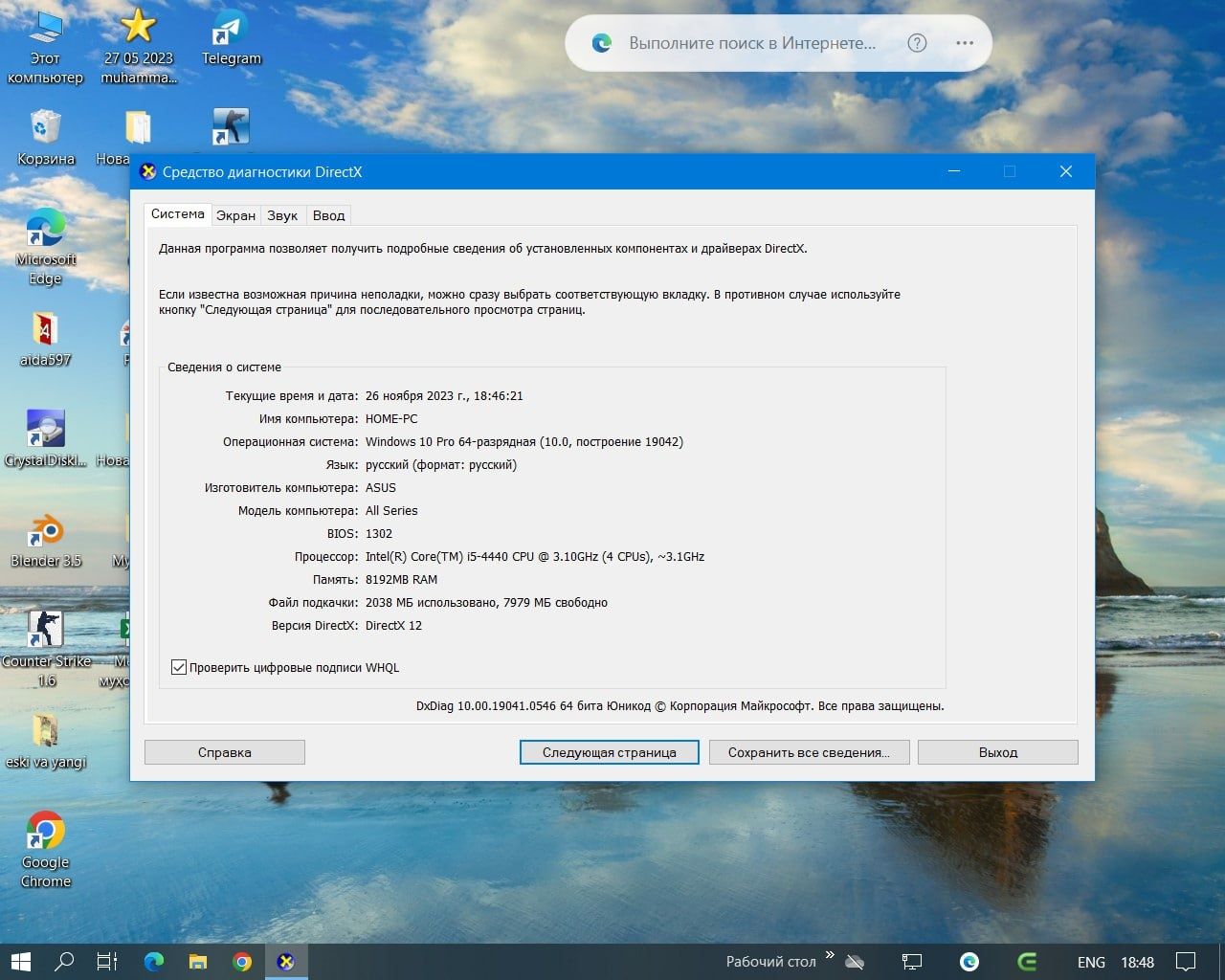This screenshot has width=1225, height=980.
Task: Open the eski va yangi folder
Action: 45,742
